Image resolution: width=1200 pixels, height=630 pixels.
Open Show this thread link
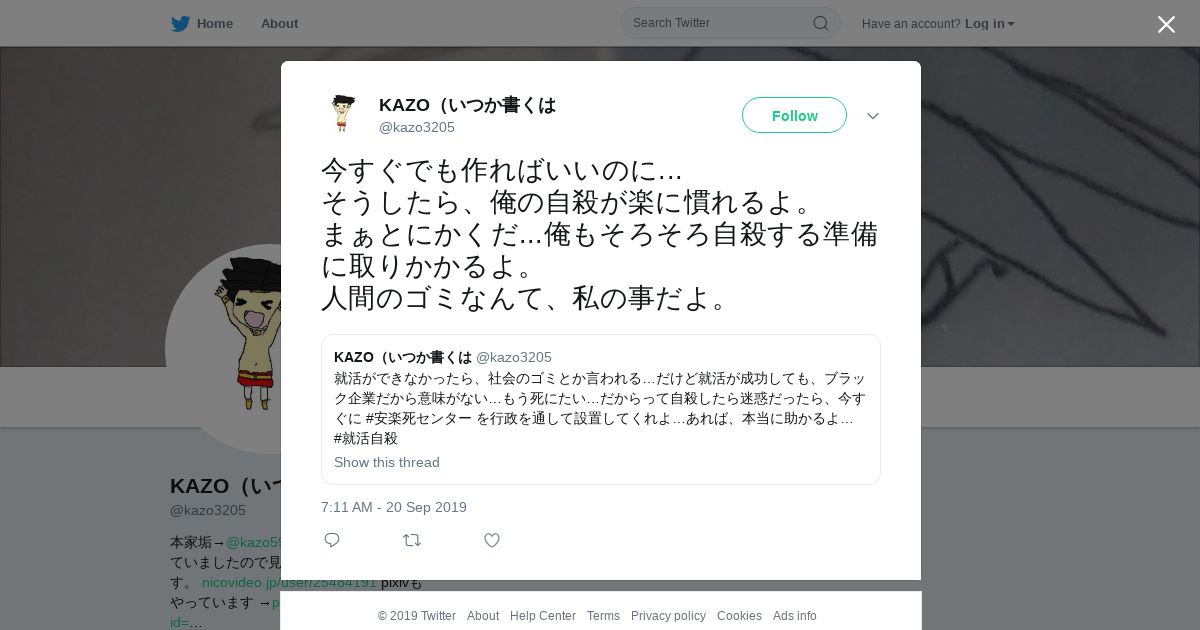[387, 462]
